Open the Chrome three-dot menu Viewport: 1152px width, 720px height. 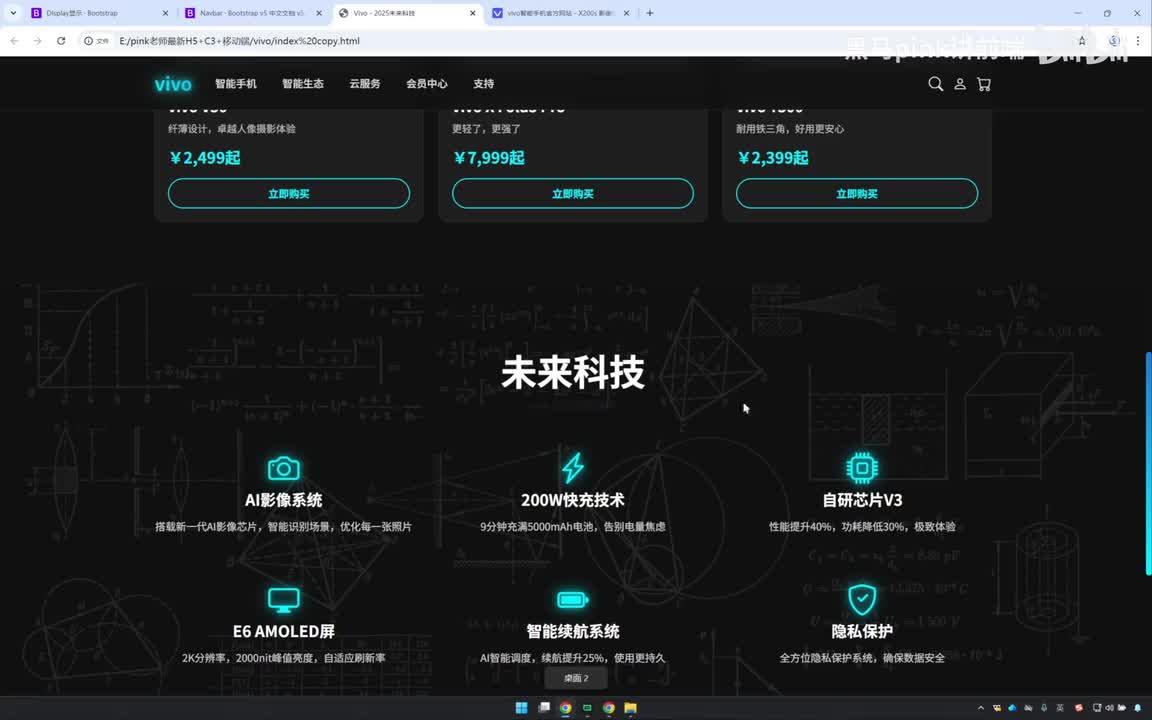coord(1137,41)
